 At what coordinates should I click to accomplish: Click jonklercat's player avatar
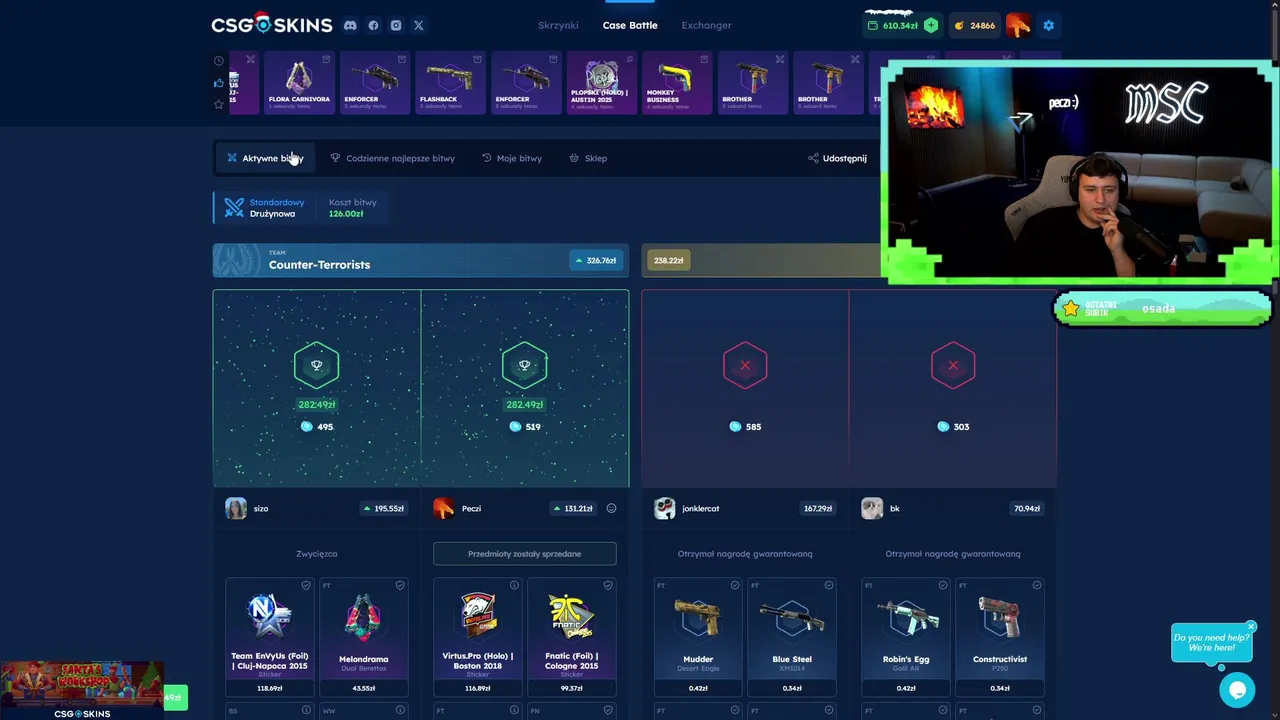pyautogui.click(x=664, y=508)
